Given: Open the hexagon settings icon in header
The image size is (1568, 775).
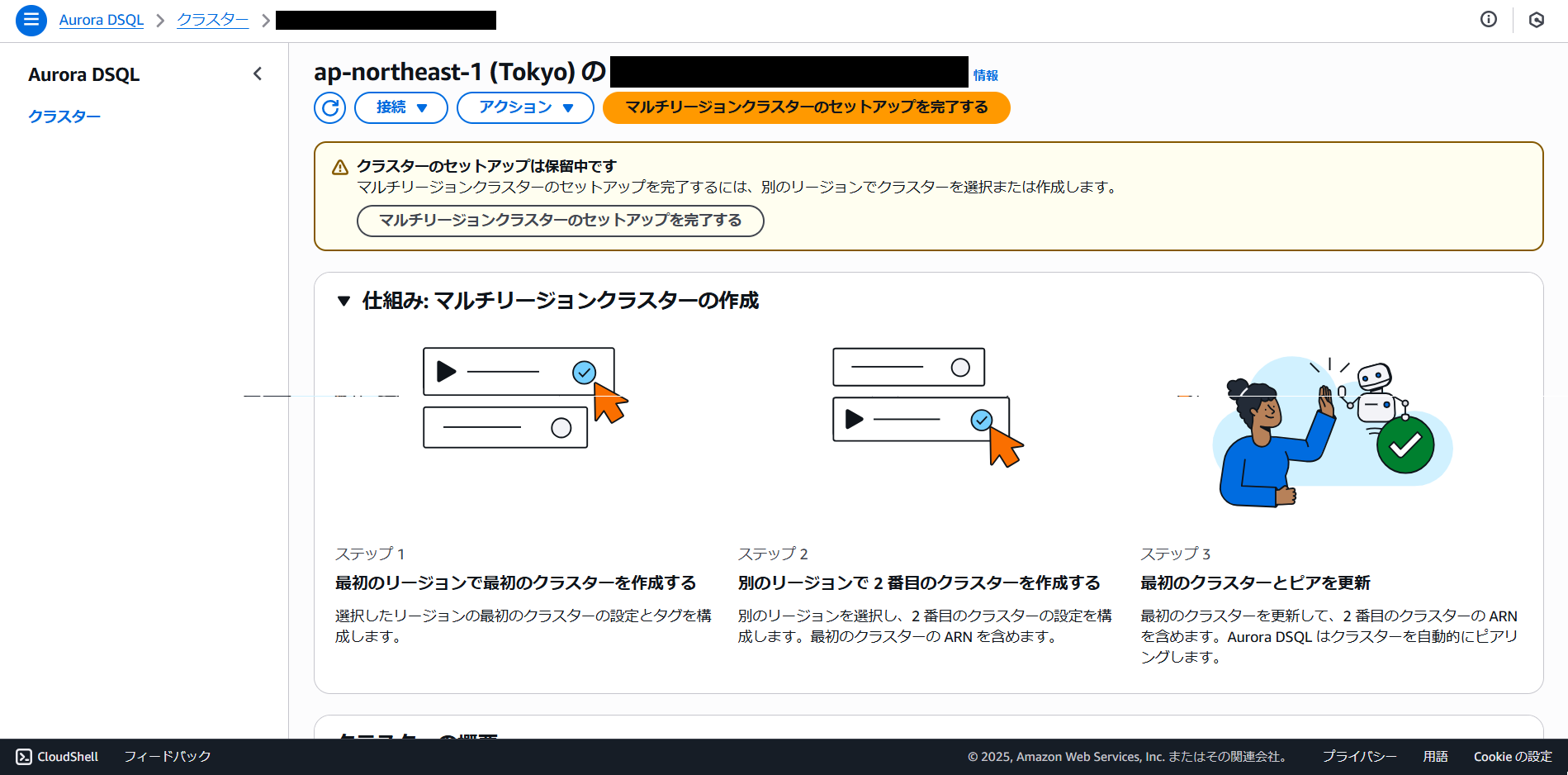Looking at the screenshot, I should pos(1536,20).
